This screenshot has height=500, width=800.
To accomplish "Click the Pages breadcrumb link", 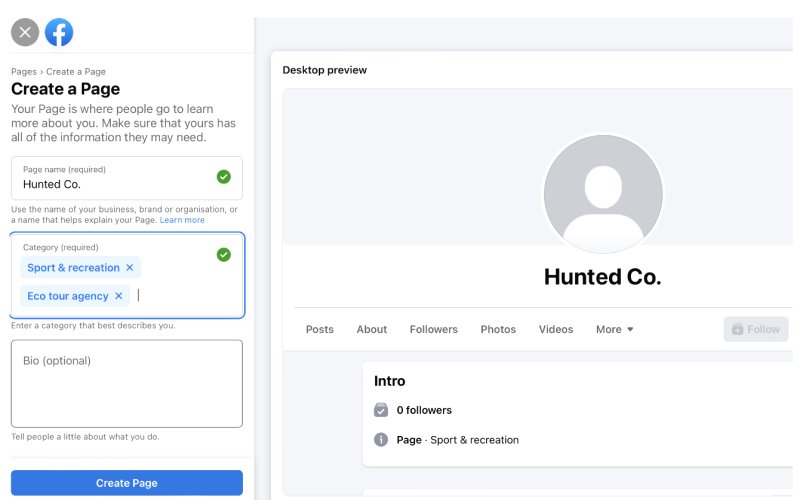I will (23, 72).
